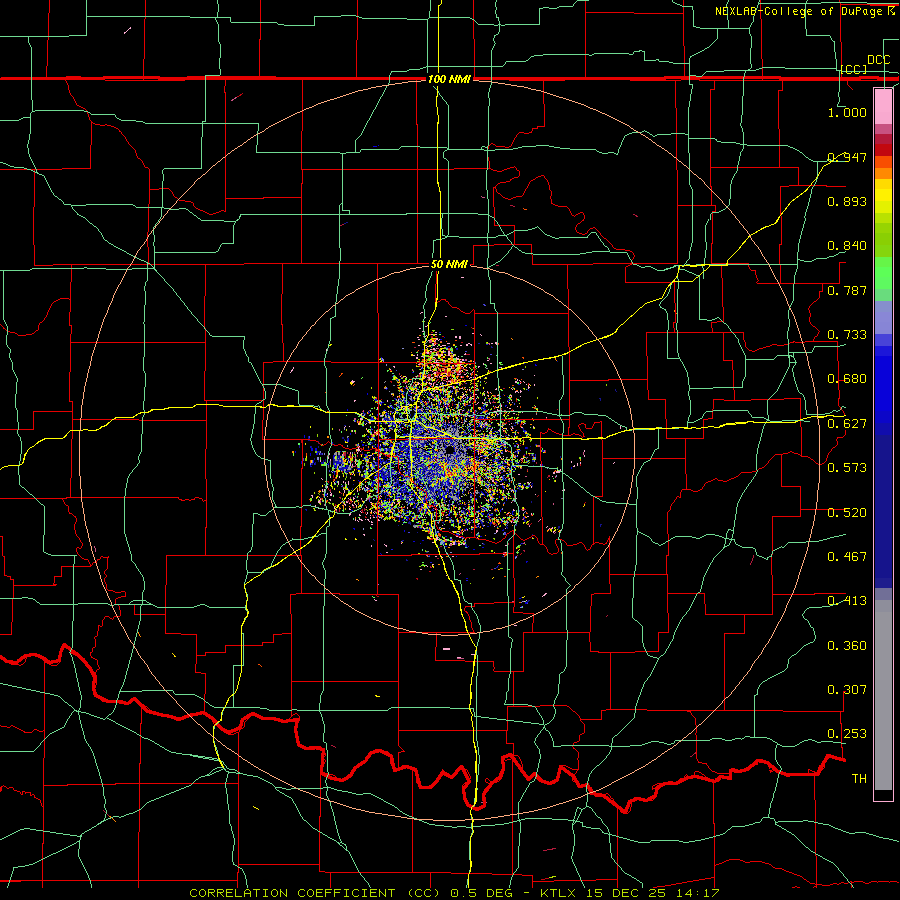Pick the 0.627 legend value
Screen dimensions: 900x900
847,424
